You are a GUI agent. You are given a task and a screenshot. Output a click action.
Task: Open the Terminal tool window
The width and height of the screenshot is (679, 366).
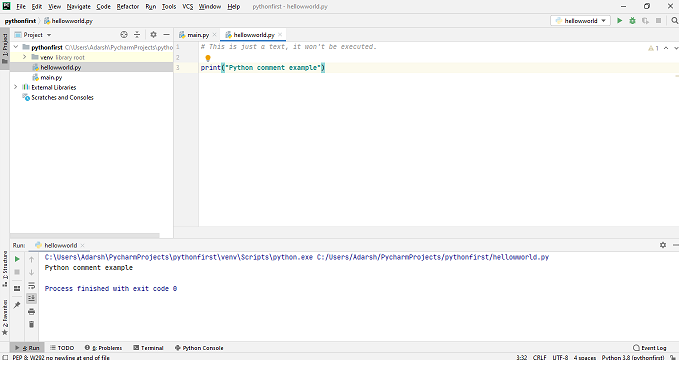click(x=148, y=348)
